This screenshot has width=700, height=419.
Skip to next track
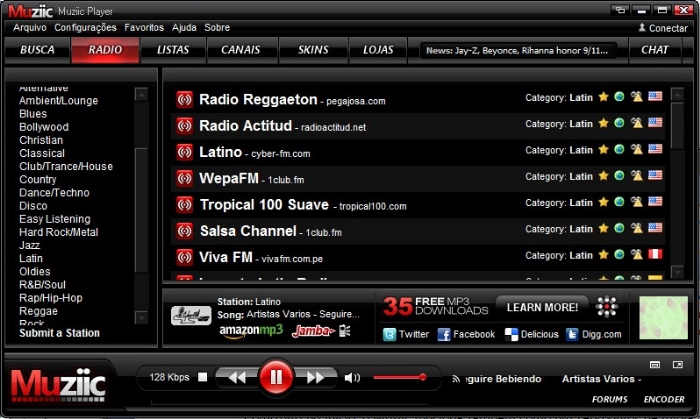click(x=314, y=378)
